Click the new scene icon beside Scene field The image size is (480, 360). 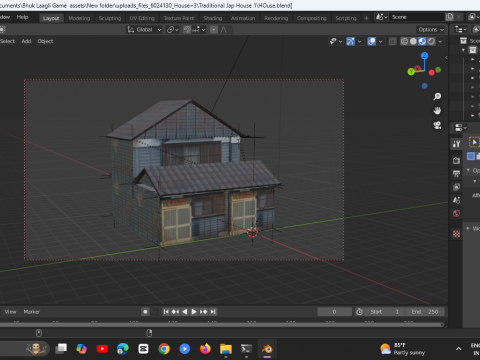click(449, 17)
